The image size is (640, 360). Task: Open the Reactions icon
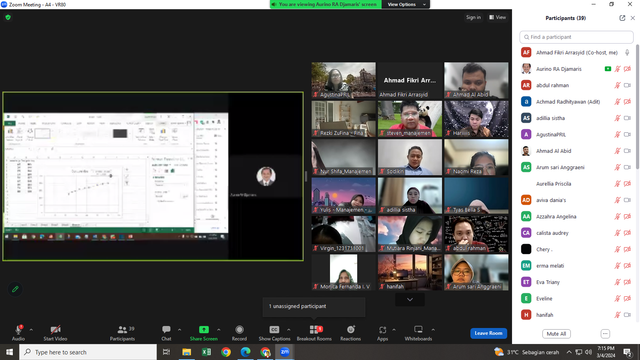pos(351,329)
